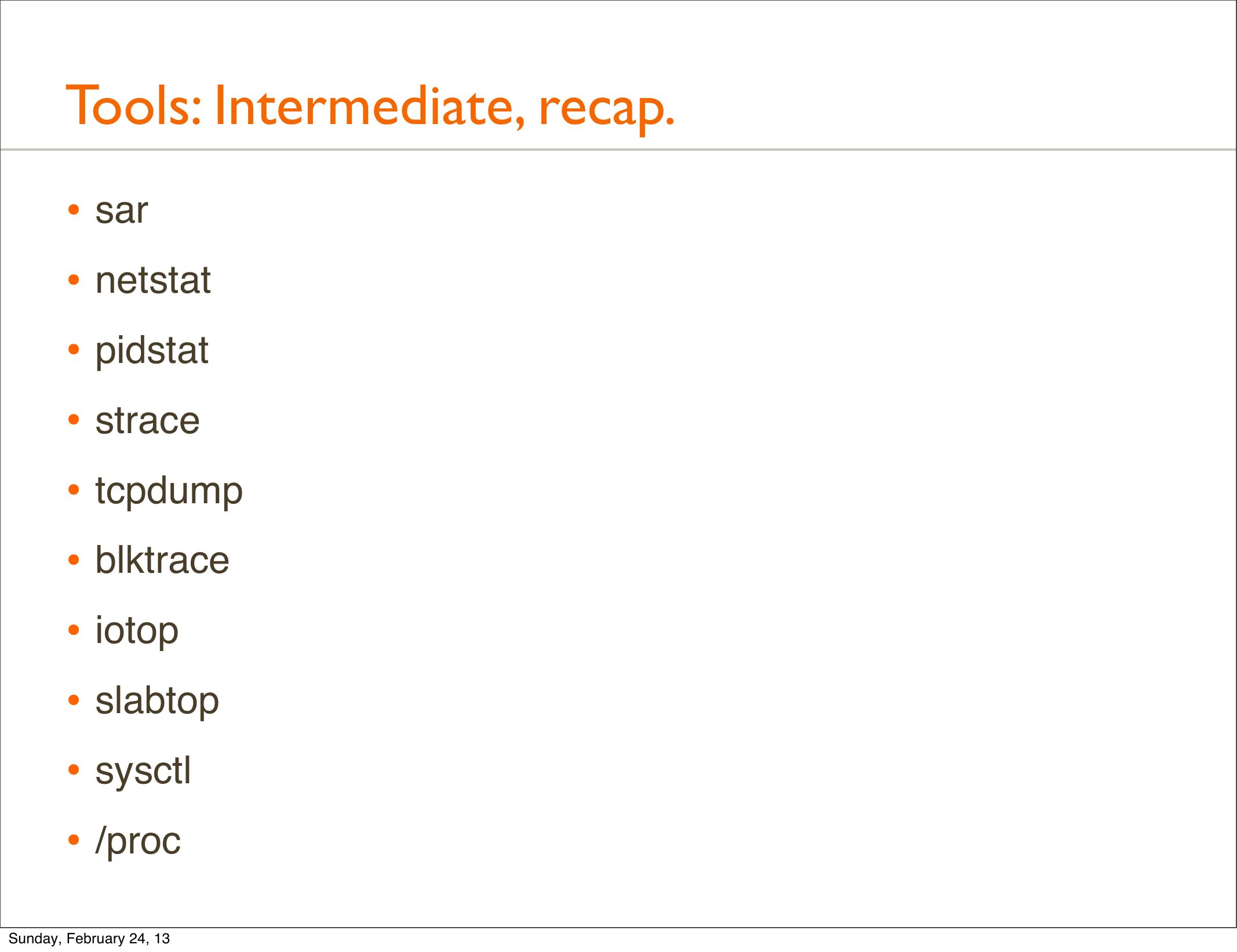The height and width of the screenshot is (952, 1237).
Task: Click the date text "Sunday, February 24, 13"
Action: click(x=89, y=939)
